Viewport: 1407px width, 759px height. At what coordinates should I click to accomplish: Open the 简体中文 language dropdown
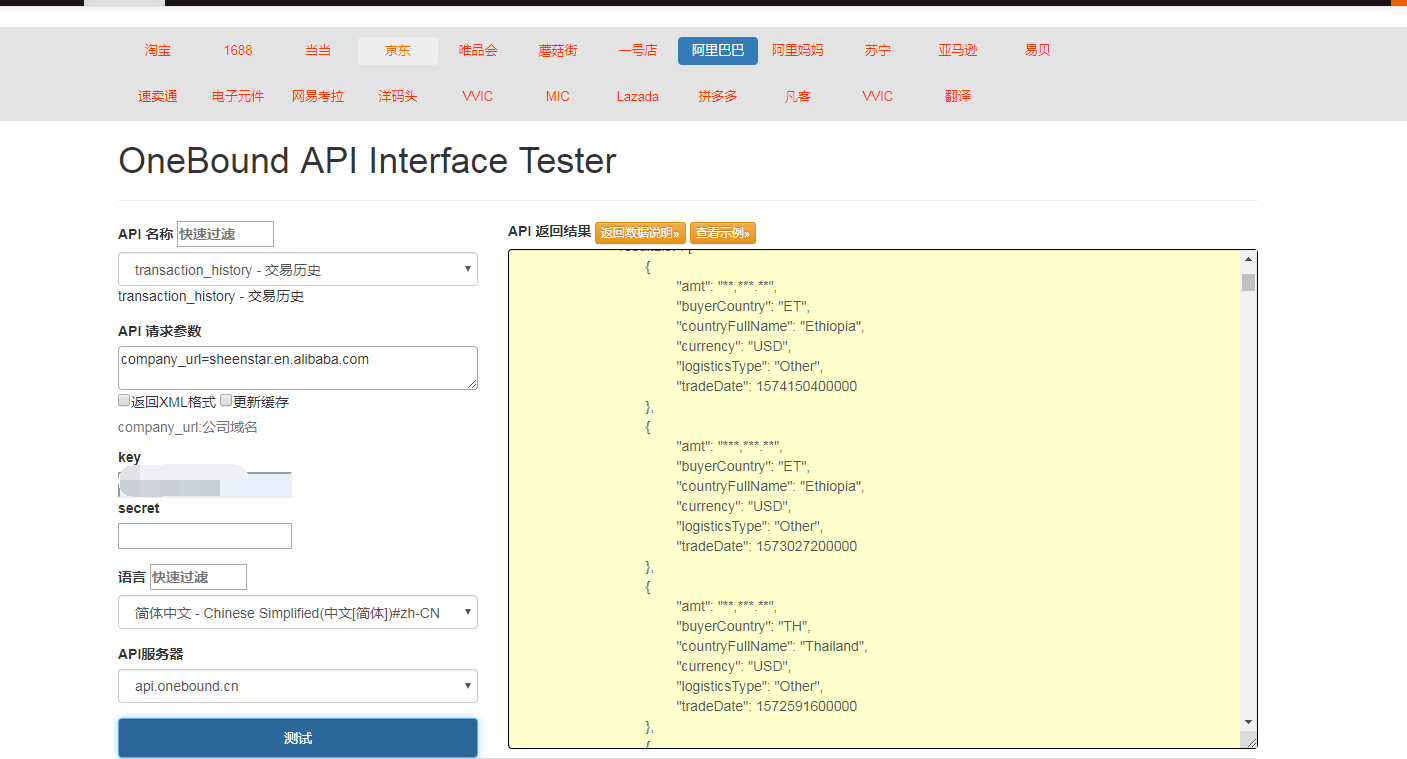coord(298,612)
